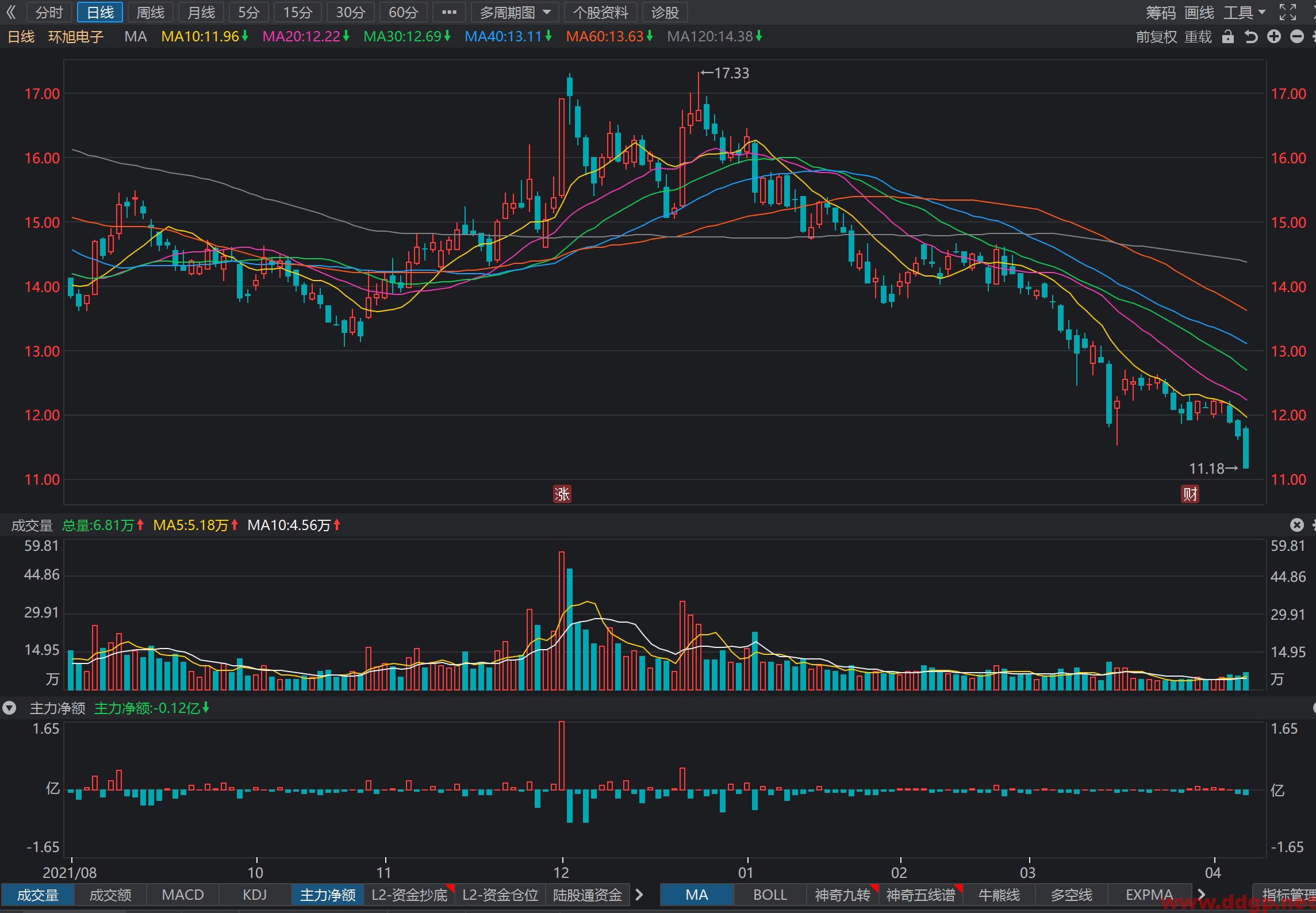Select 成交量 indicator tab

[x=38, y=895]
